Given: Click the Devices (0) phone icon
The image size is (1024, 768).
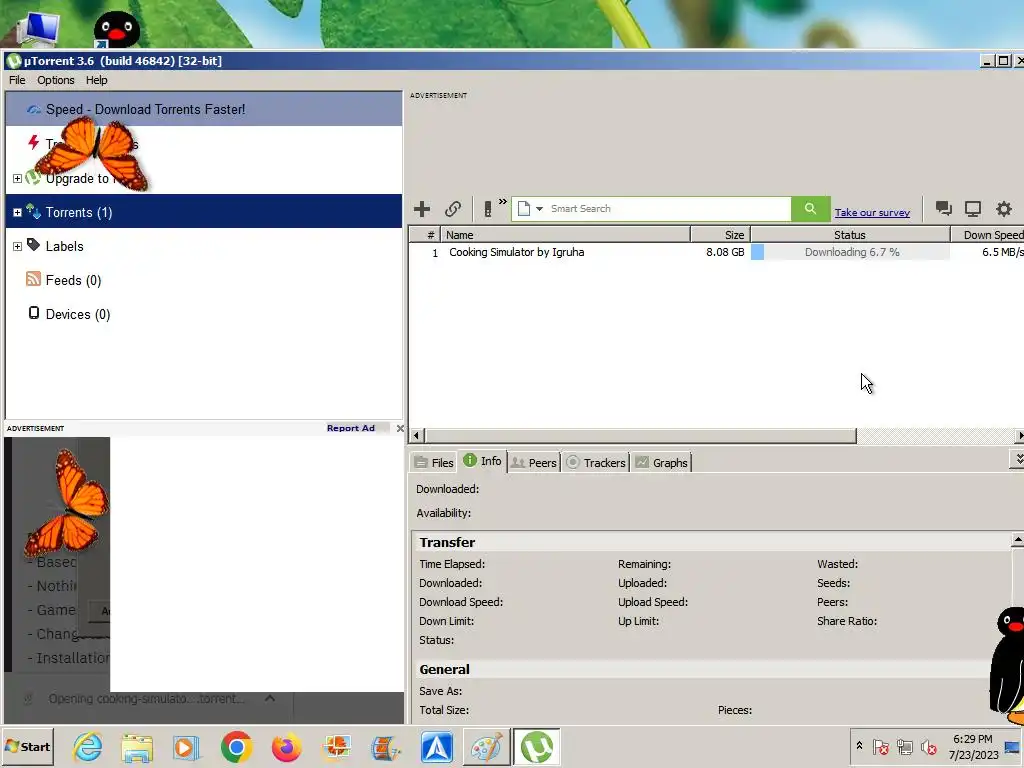Looking at the screenshot, I should pos(34,313).
